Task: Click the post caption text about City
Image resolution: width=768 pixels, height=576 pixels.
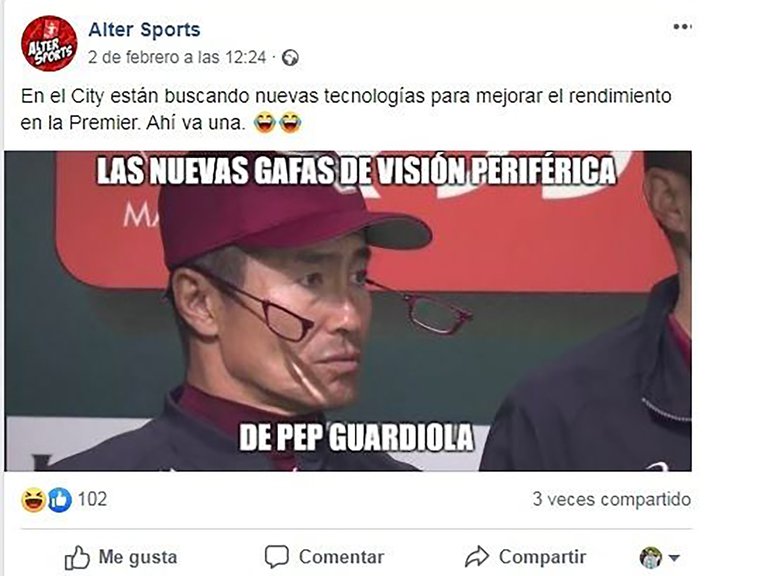Action: [346, 109]
